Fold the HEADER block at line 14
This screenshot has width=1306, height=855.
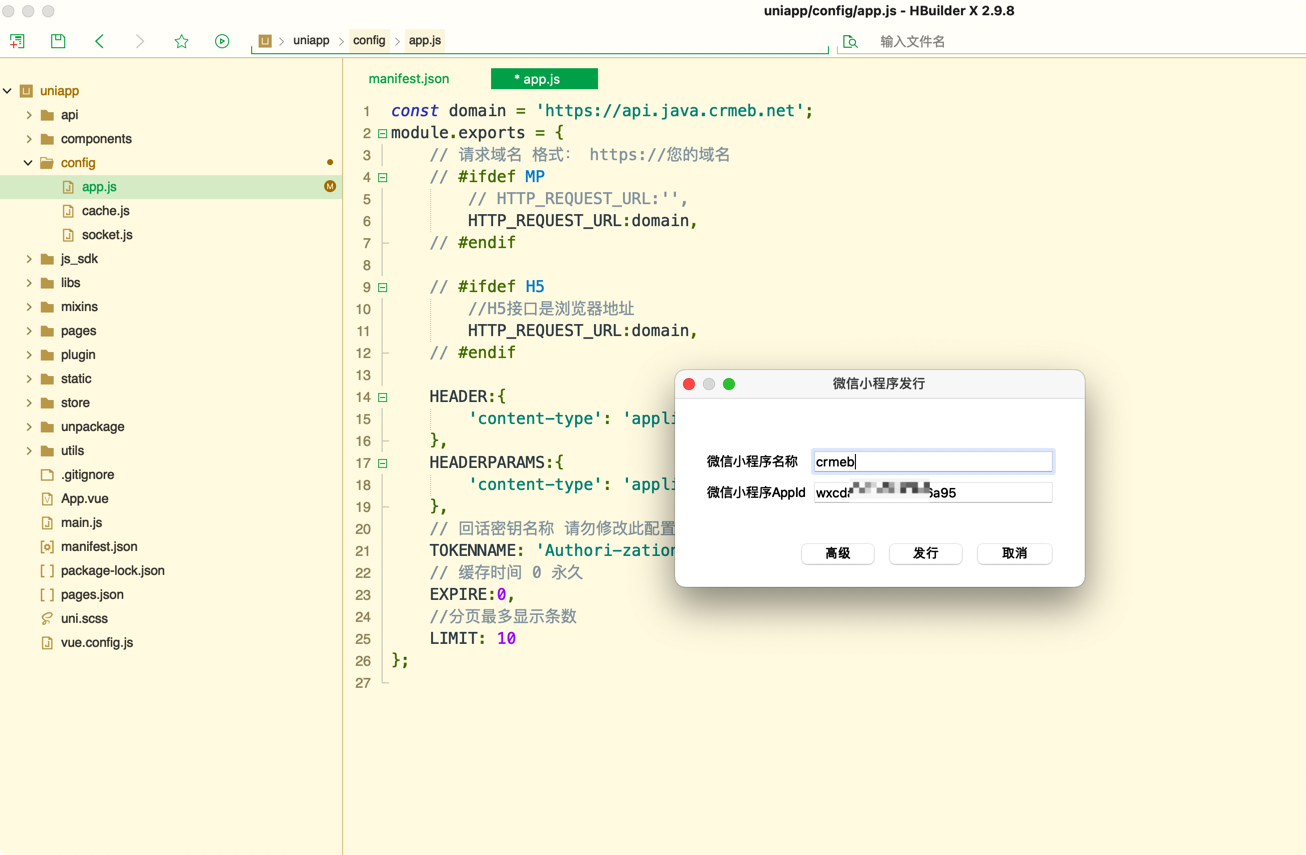click(382, 397)
